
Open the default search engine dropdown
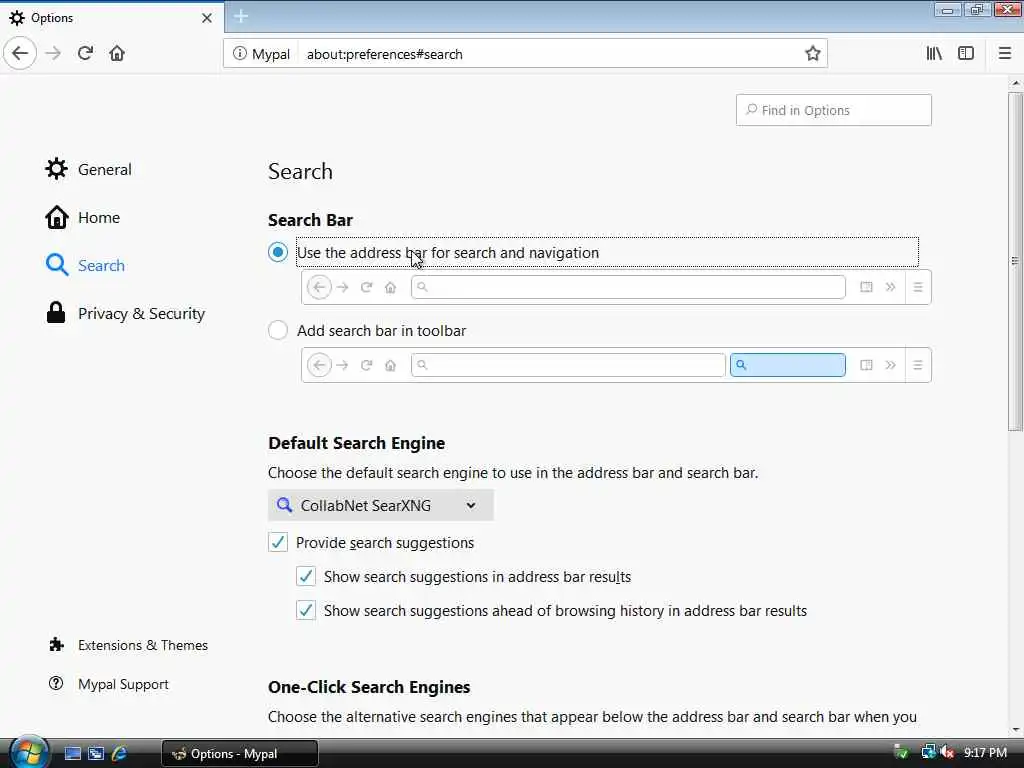[381, 505]
